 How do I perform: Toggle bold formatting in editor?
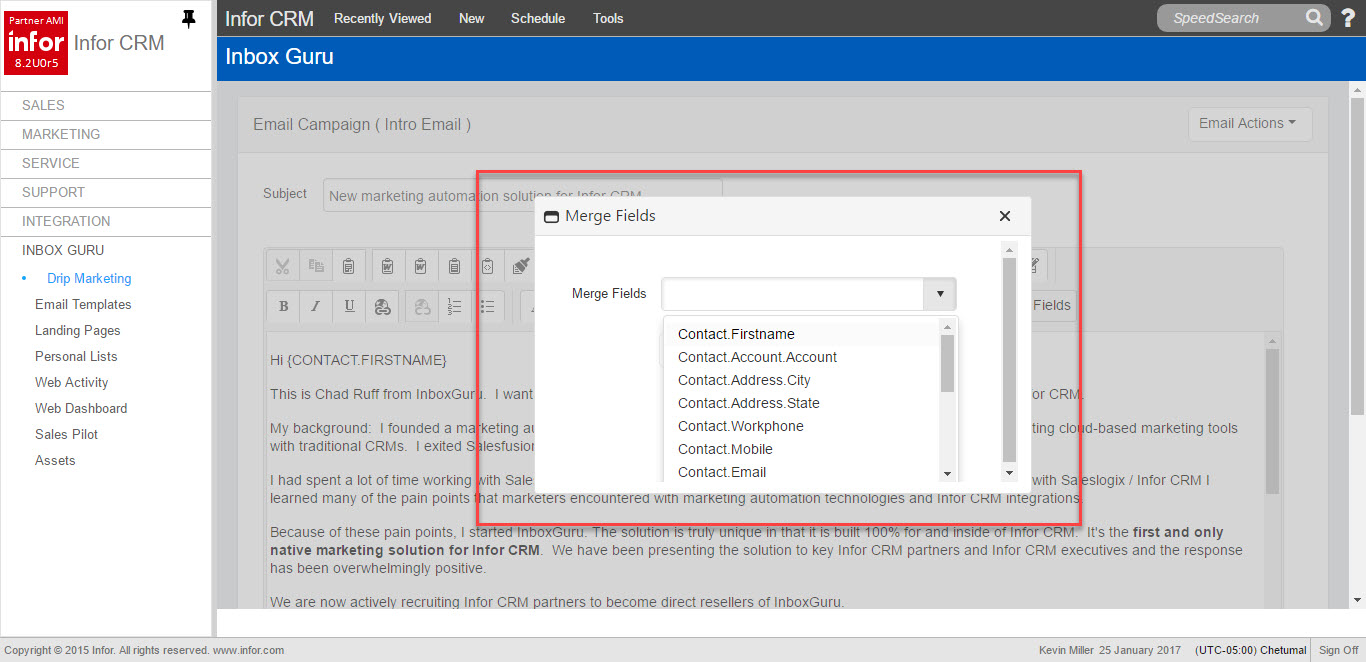click(x=283, y=306)
